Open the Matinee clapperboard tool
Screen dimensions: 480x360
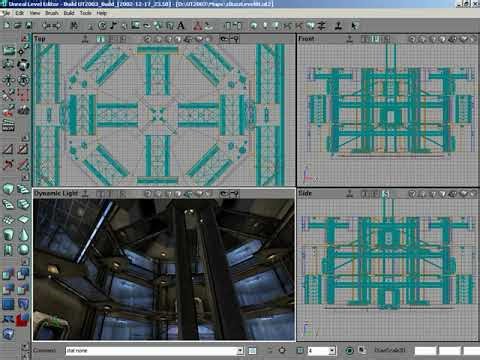[x=9, y=126]
